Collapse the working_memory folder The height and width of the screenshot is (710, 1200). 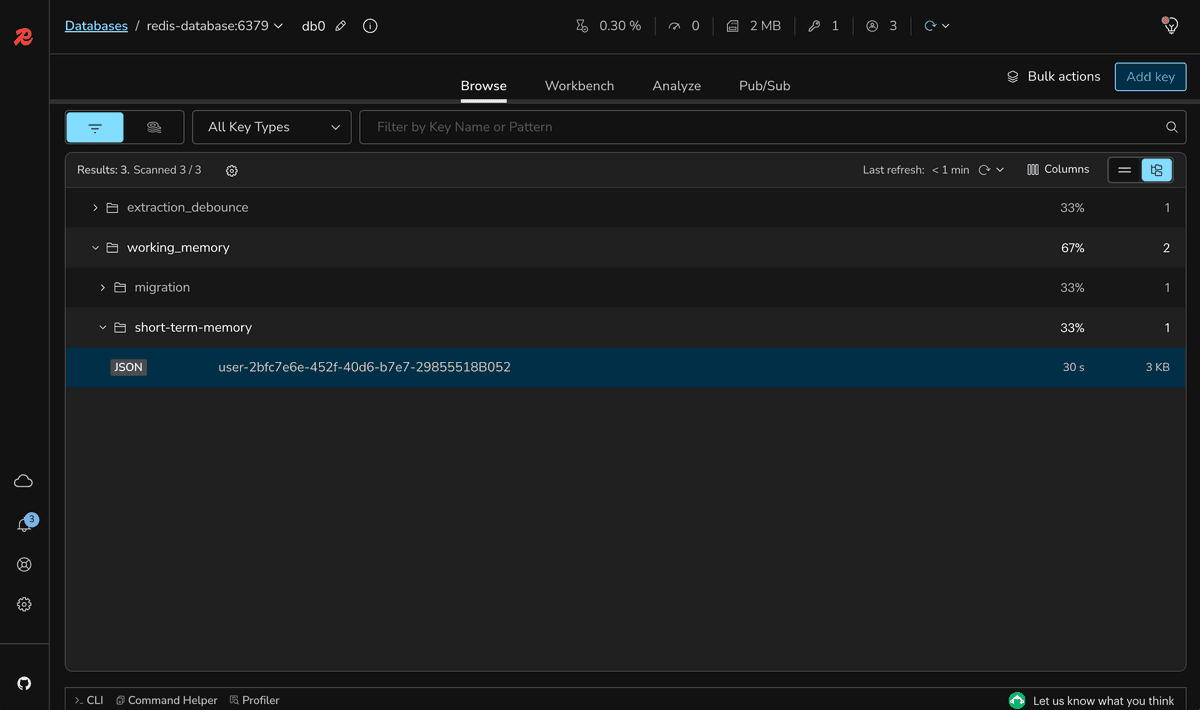tap(95, 247)
